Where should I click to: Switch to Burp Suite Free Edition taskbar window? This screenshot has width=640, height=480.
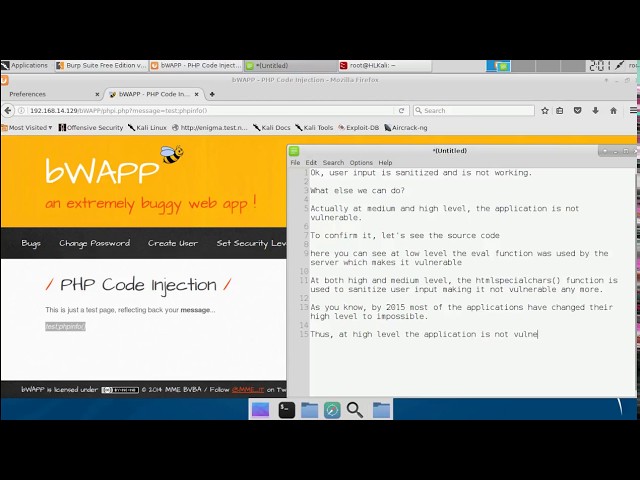101,65
